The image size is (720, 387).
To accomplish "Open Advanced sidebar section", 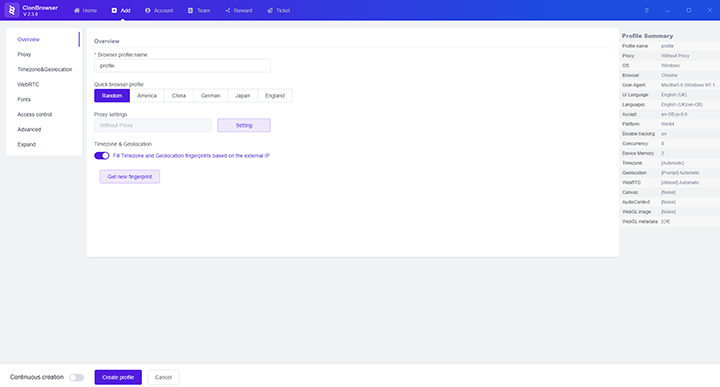I will (29, 129).
